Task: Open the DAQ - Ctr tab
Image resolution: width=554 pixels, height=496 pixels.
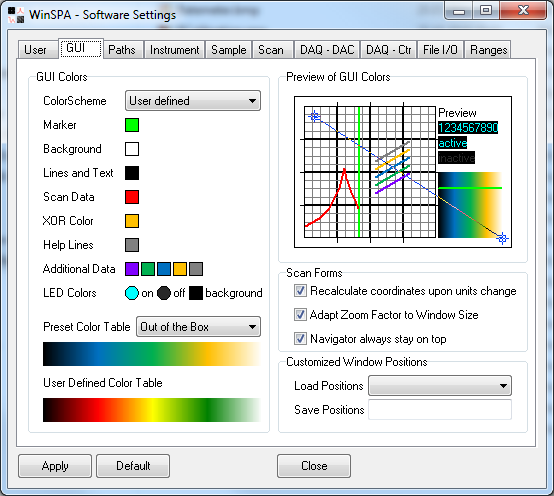Action: (389, 49)
